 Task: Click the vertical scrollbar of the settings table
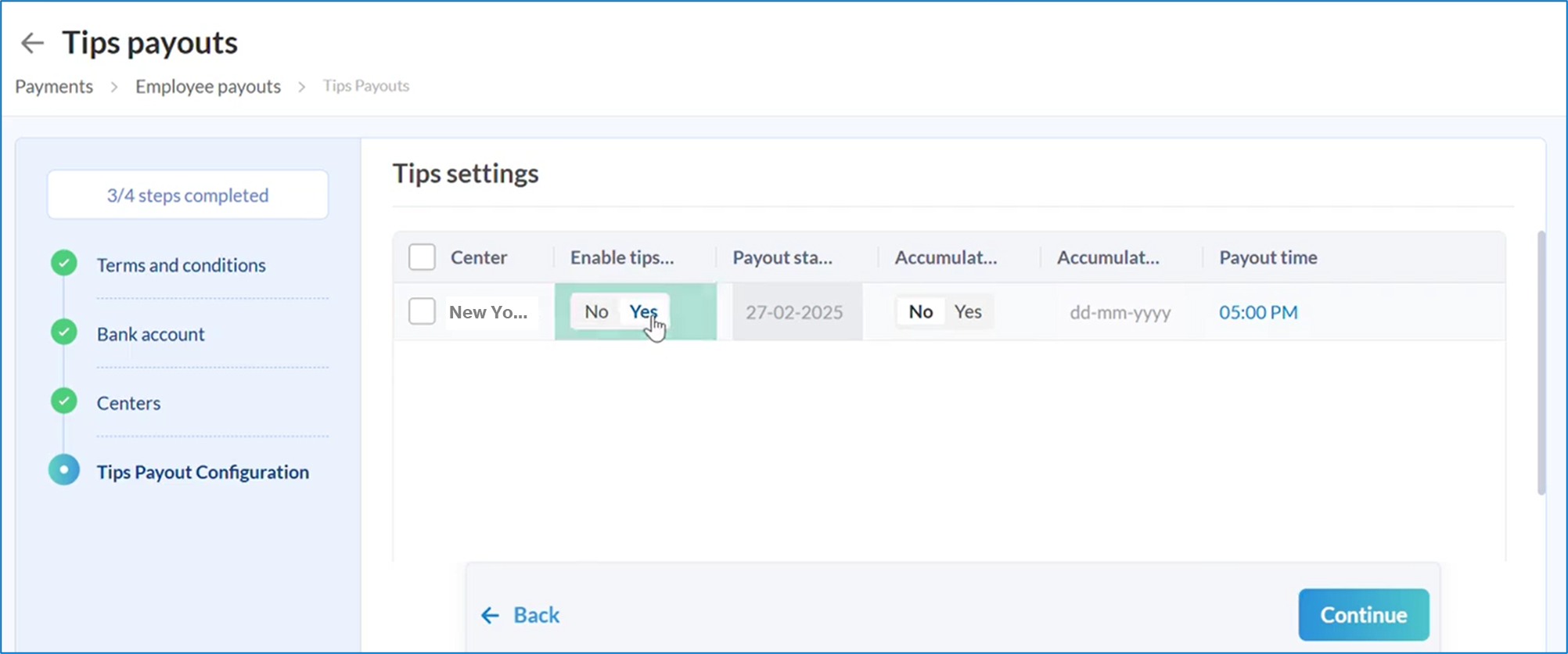click(1541, 363)
